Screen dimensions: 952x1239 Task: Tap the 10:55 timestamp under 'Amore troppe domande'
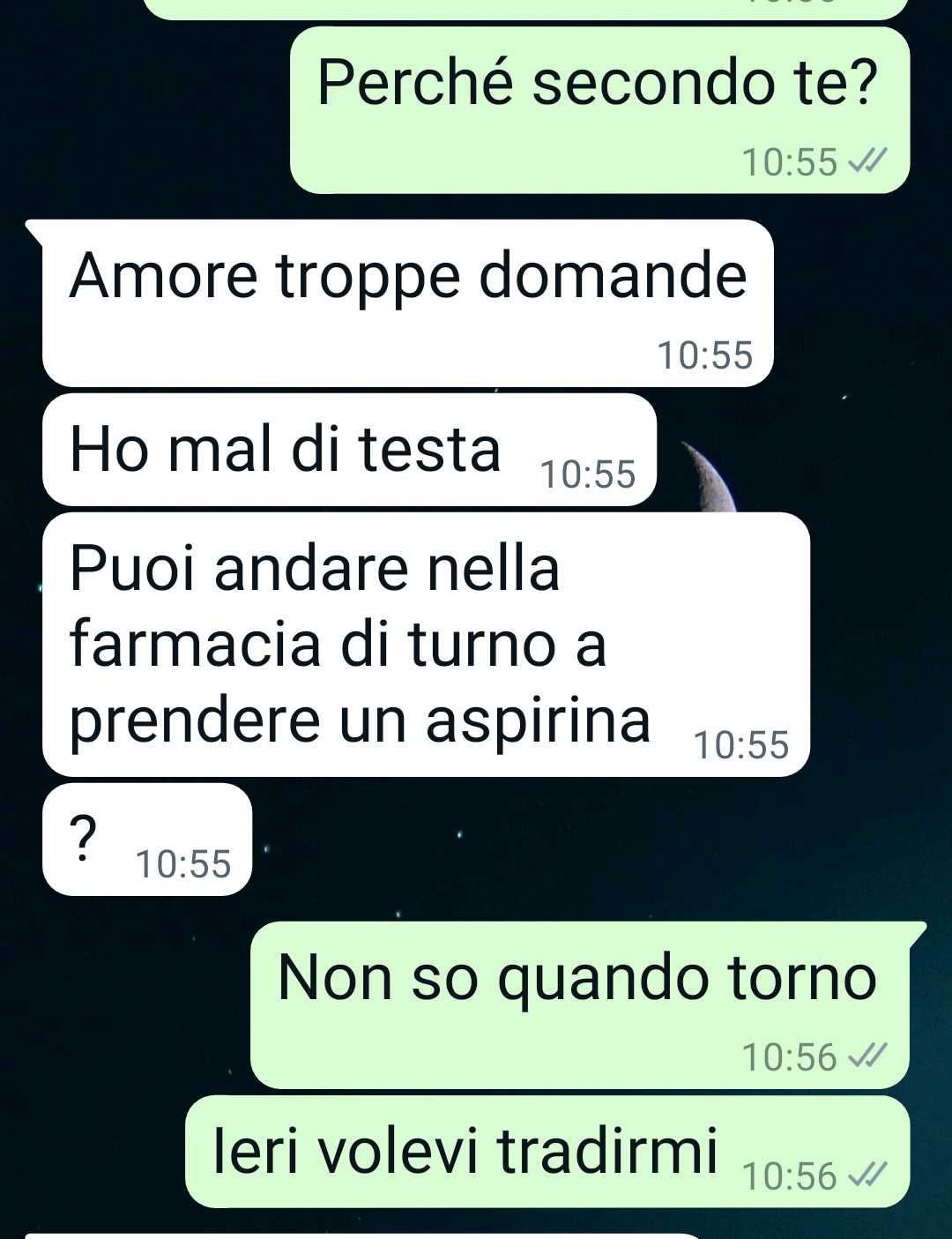(x=705, y=355)
